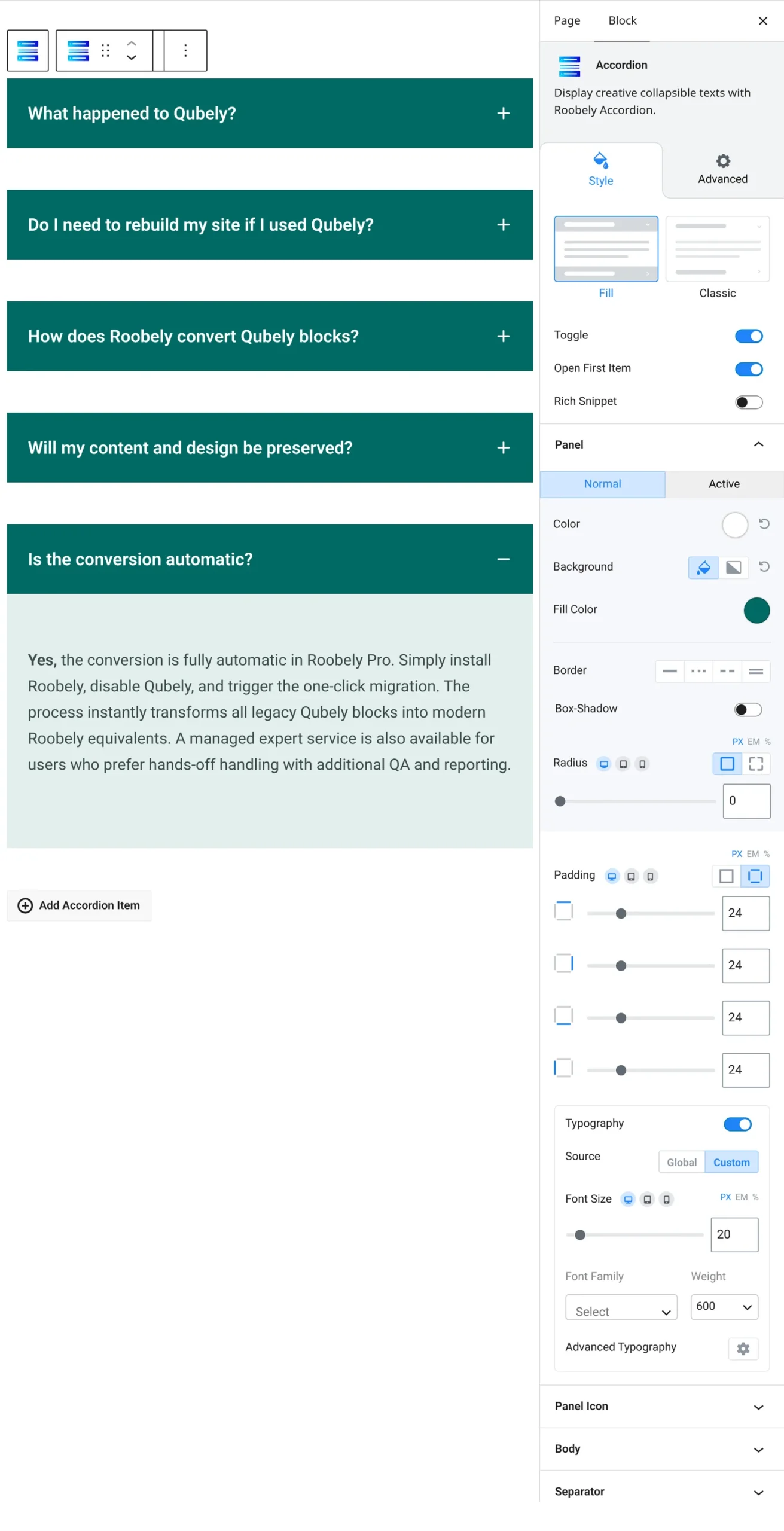Open block options three-dot menu
The width and height of the screenshot is (784, 1531).
click(x=185, y=51)
